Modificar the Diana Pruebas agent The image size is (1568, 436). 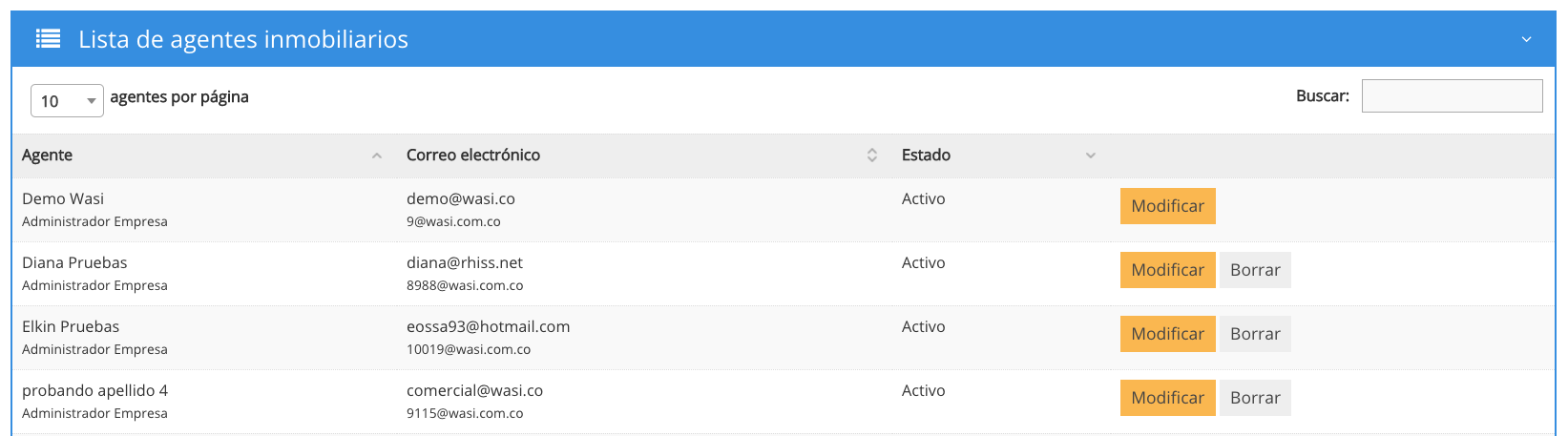pyautogui.click(x=1167, y=270)
